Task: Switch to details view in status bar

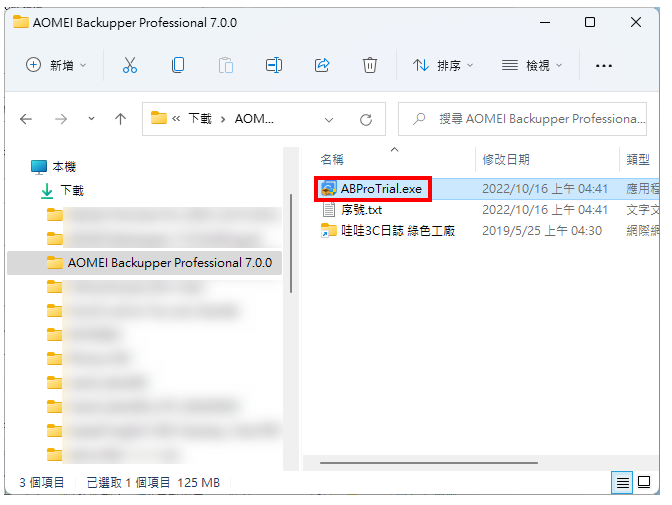Action: click(x=622, y=483)
